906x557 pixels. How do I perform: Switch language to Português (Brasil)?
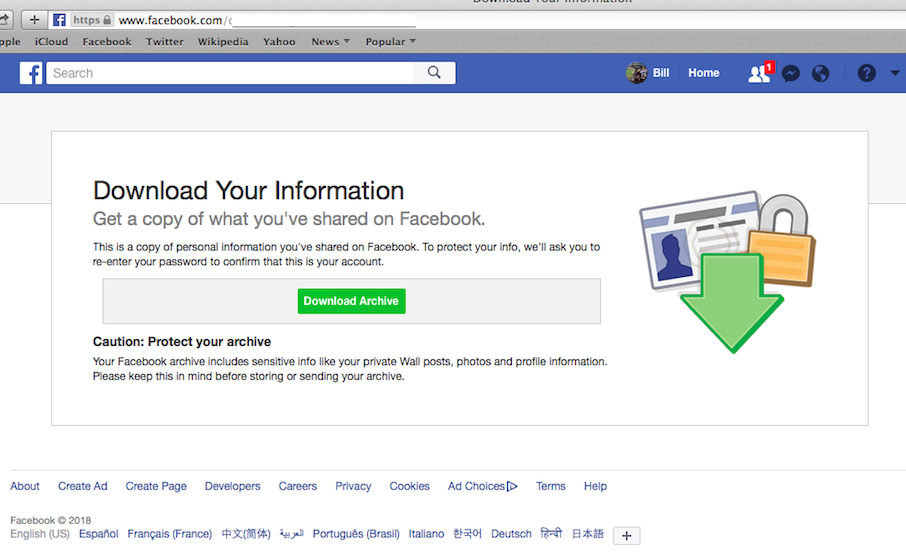(356, 534)
